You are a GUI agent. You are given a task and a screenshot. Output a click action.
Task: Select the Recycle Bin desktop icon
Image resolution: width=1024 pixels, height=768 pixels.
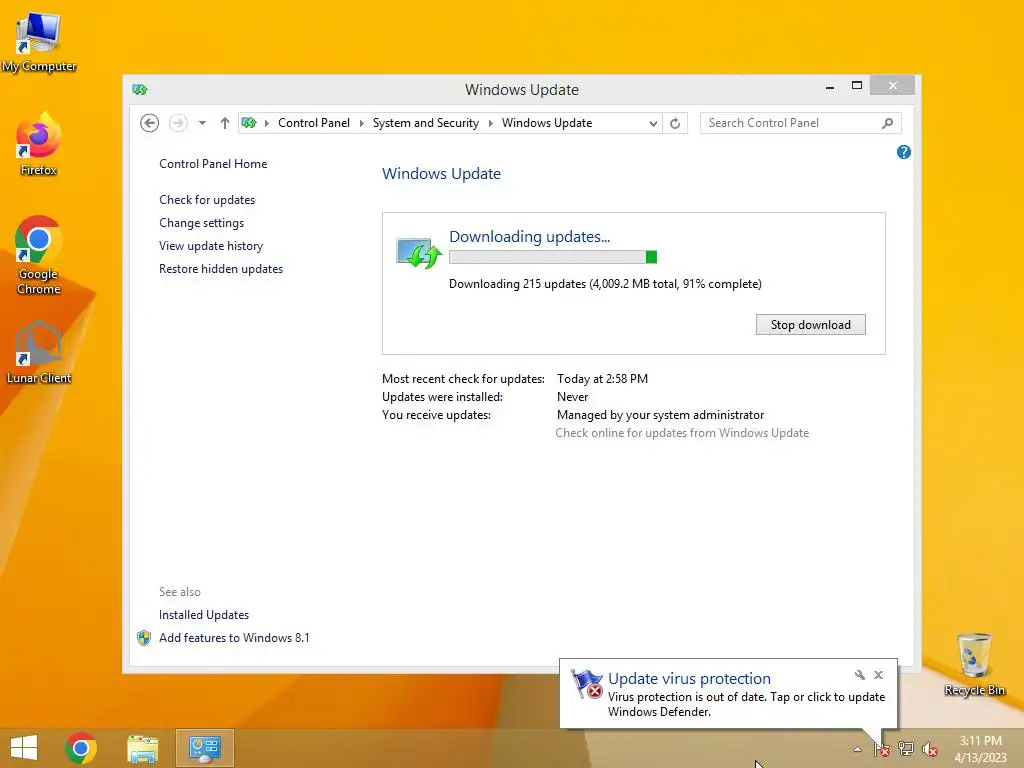tap(974, 664)
